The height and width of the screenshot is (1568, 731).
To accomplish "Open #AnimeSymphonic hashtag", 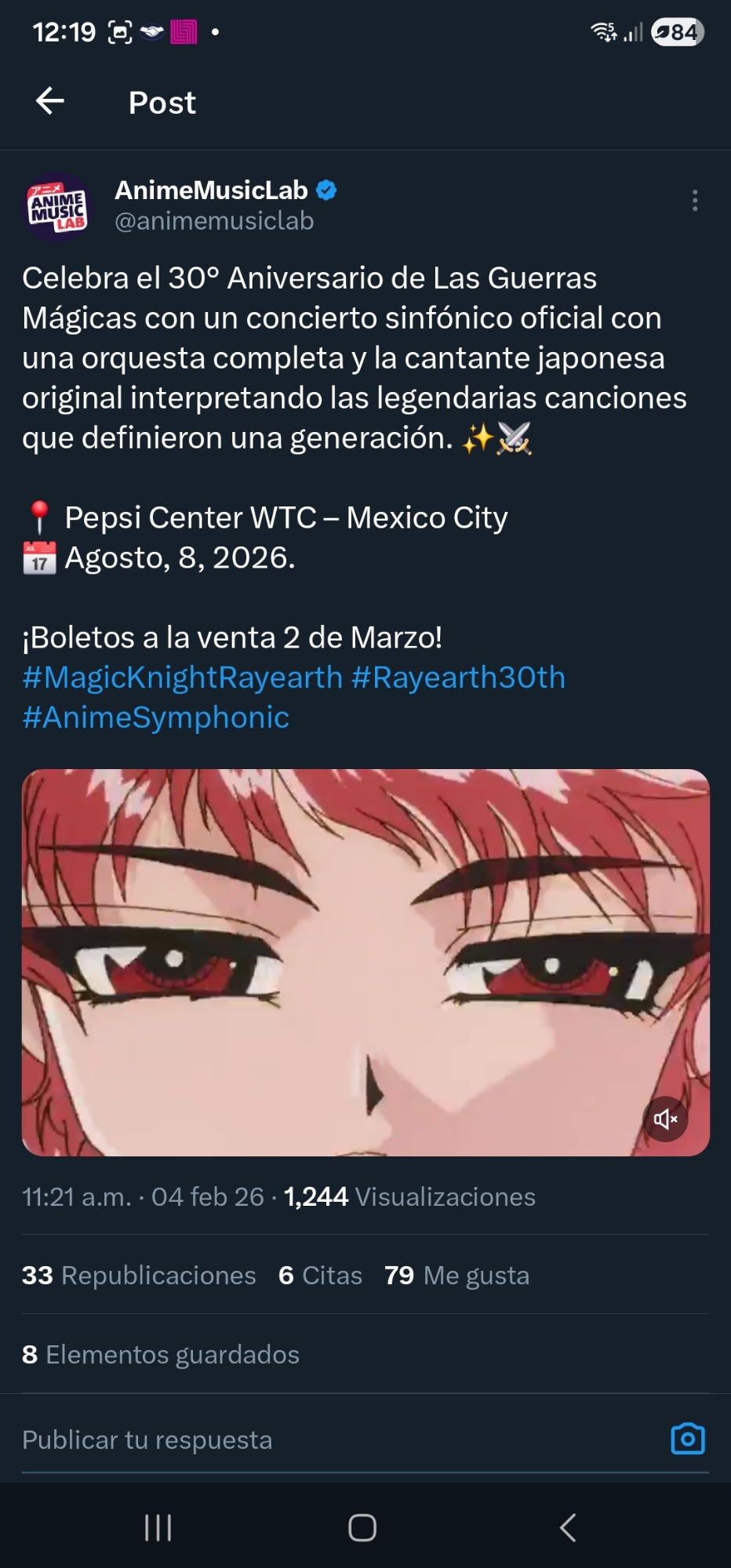I will pyautogui.click(x=156, y=717).
